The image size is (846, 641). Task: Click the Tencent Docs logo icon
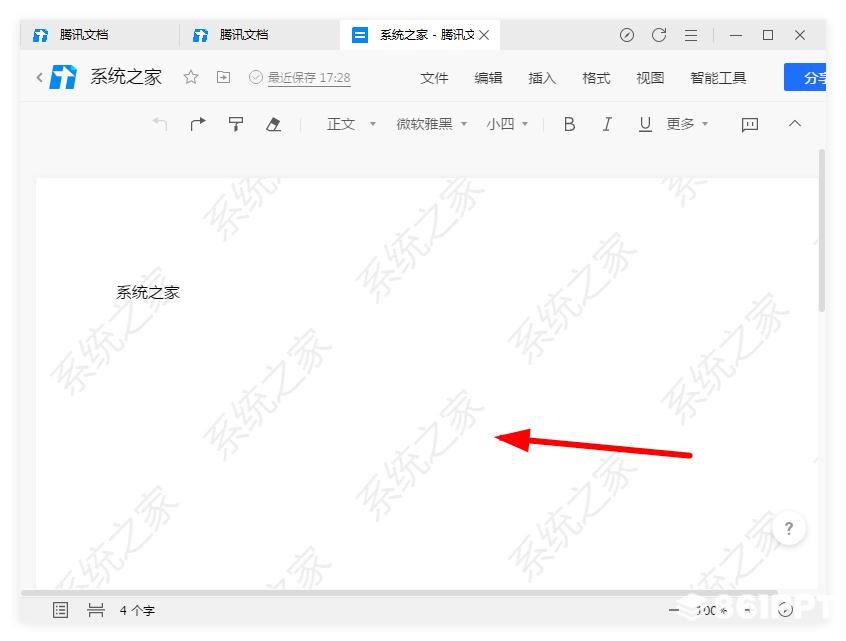tap(63, 77)
